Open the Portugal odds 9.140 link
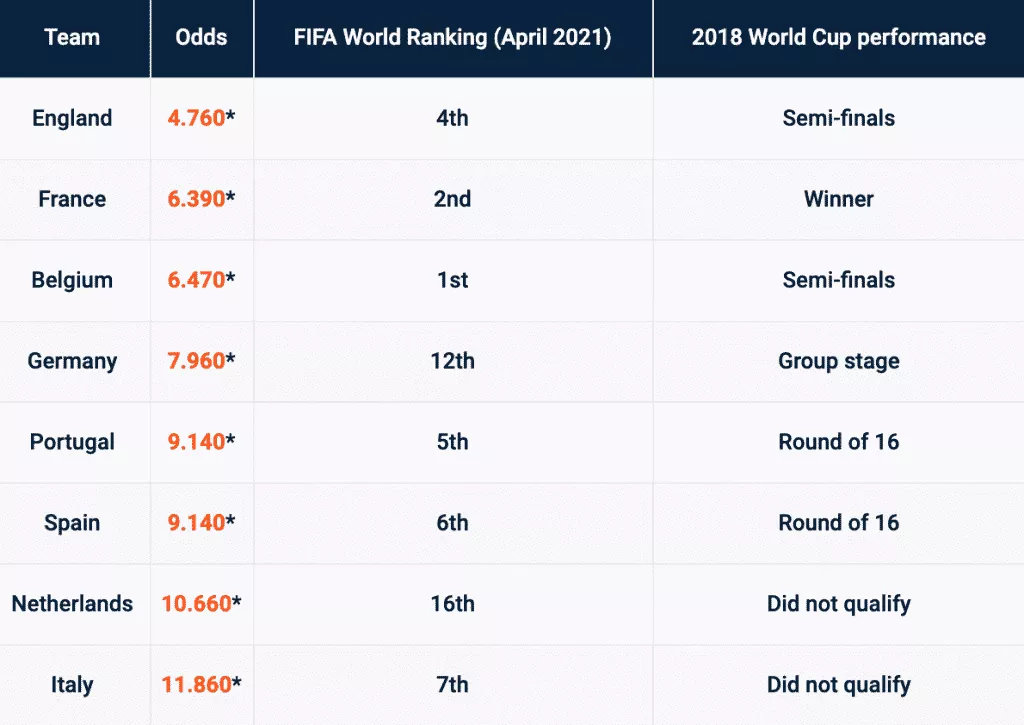The height and width of the screenshot is (725, 1024). pyautogui.click(x=196, y=442)
